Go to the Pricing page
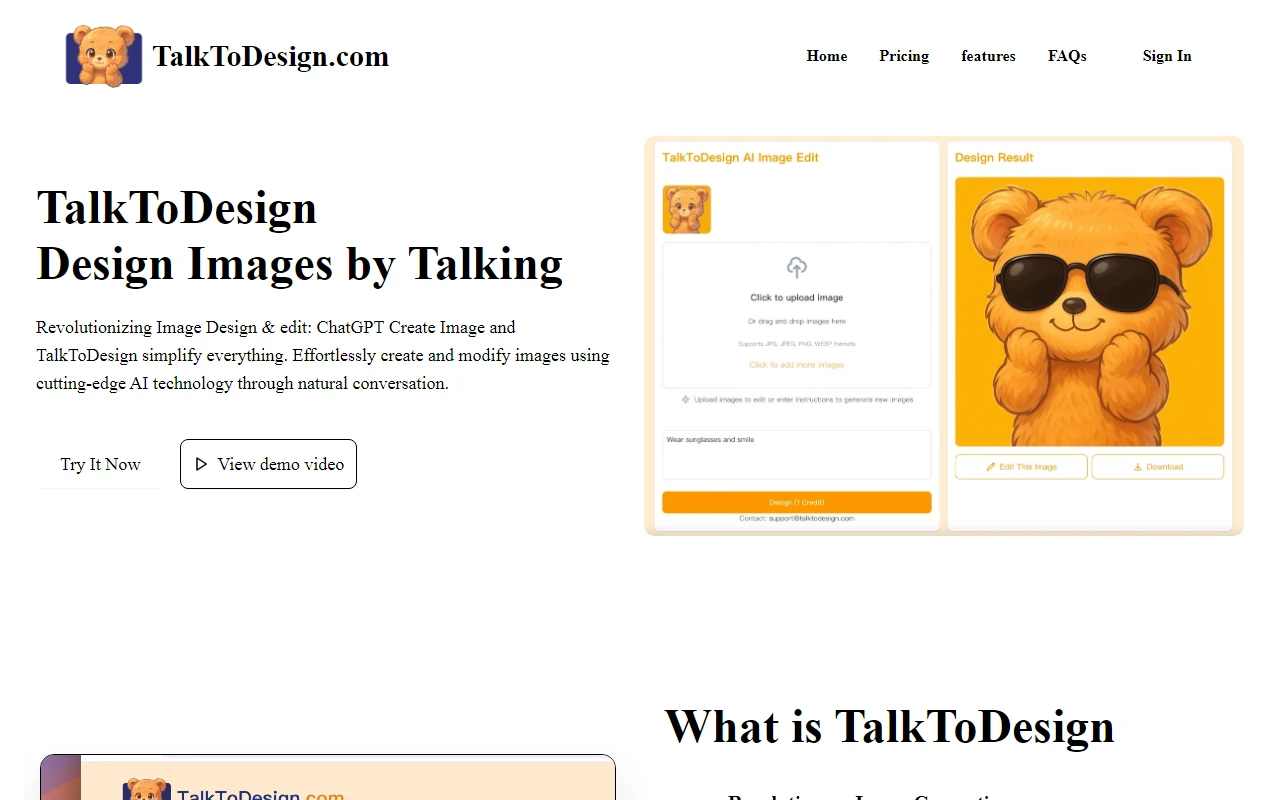 click(903, 56)
